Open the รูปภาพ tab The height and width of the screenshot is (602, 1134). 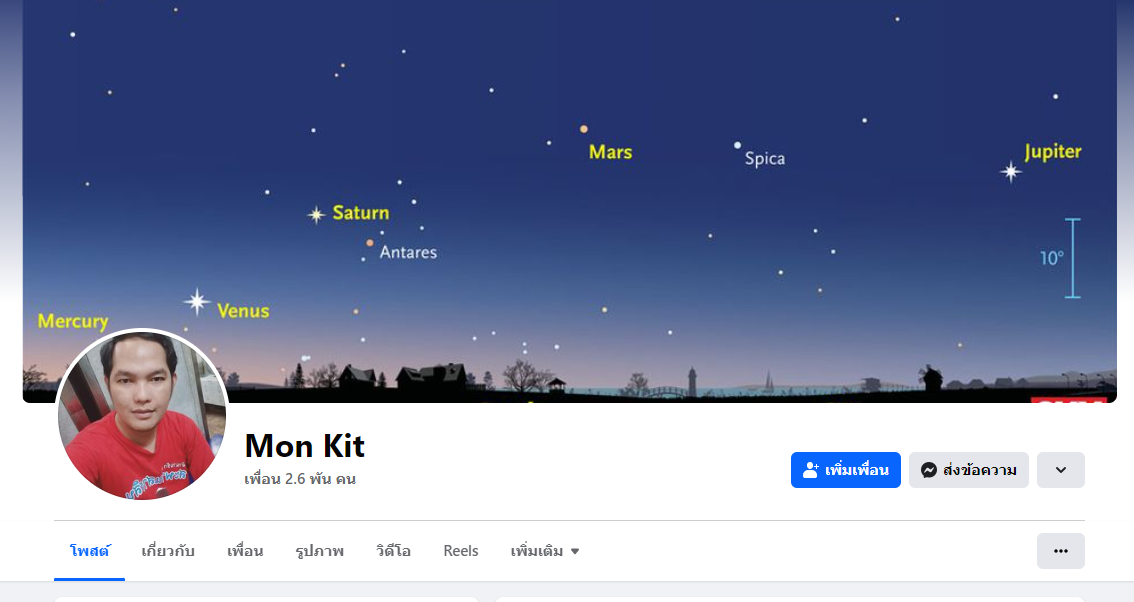pos(319,551)
